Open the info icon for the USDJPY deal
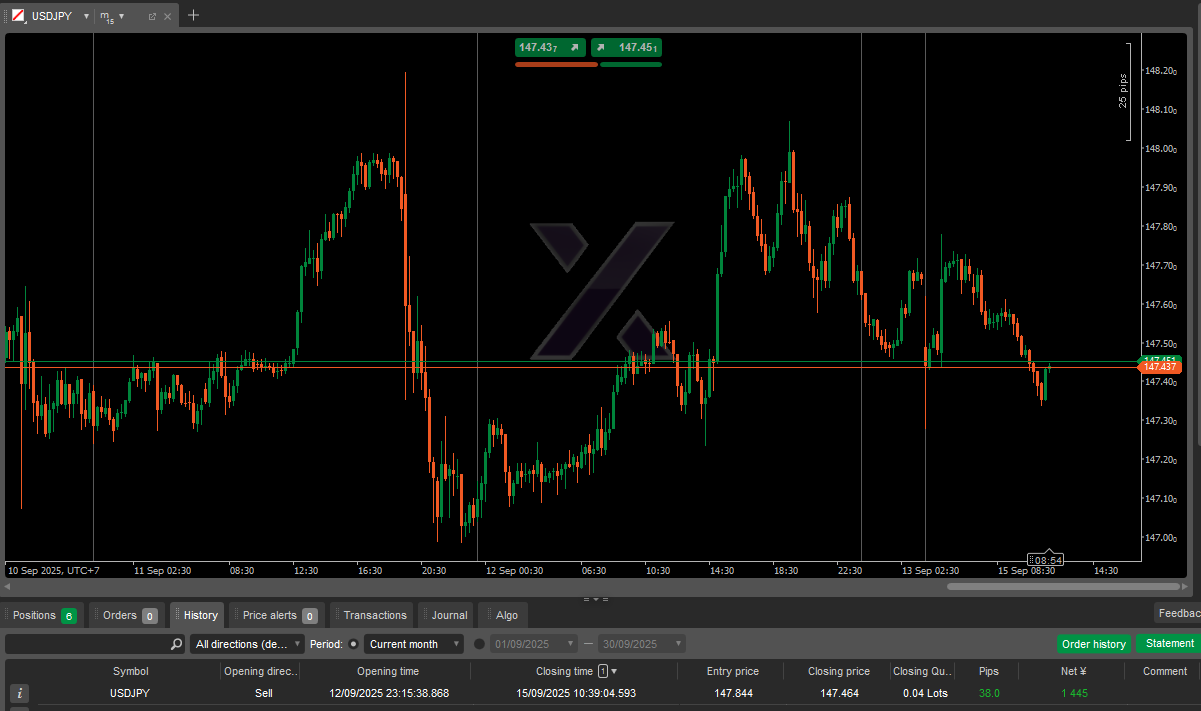 19,693
